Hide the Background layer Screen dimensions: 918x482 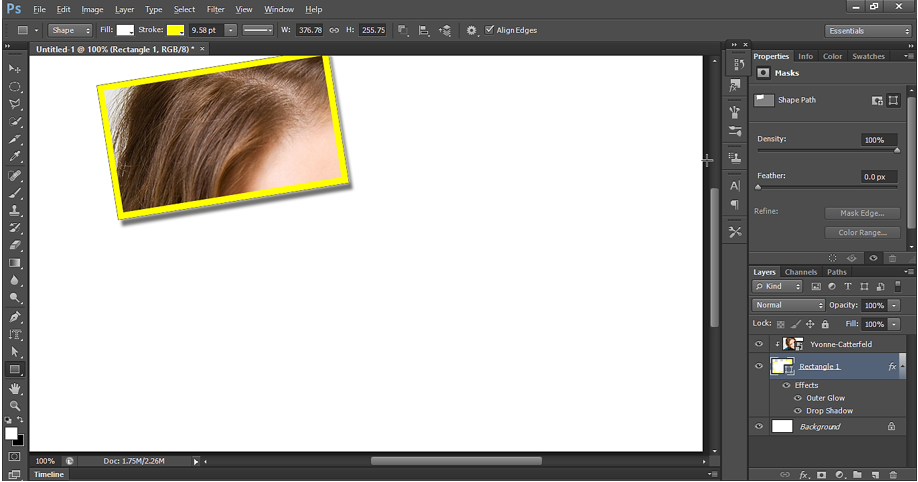759,427
